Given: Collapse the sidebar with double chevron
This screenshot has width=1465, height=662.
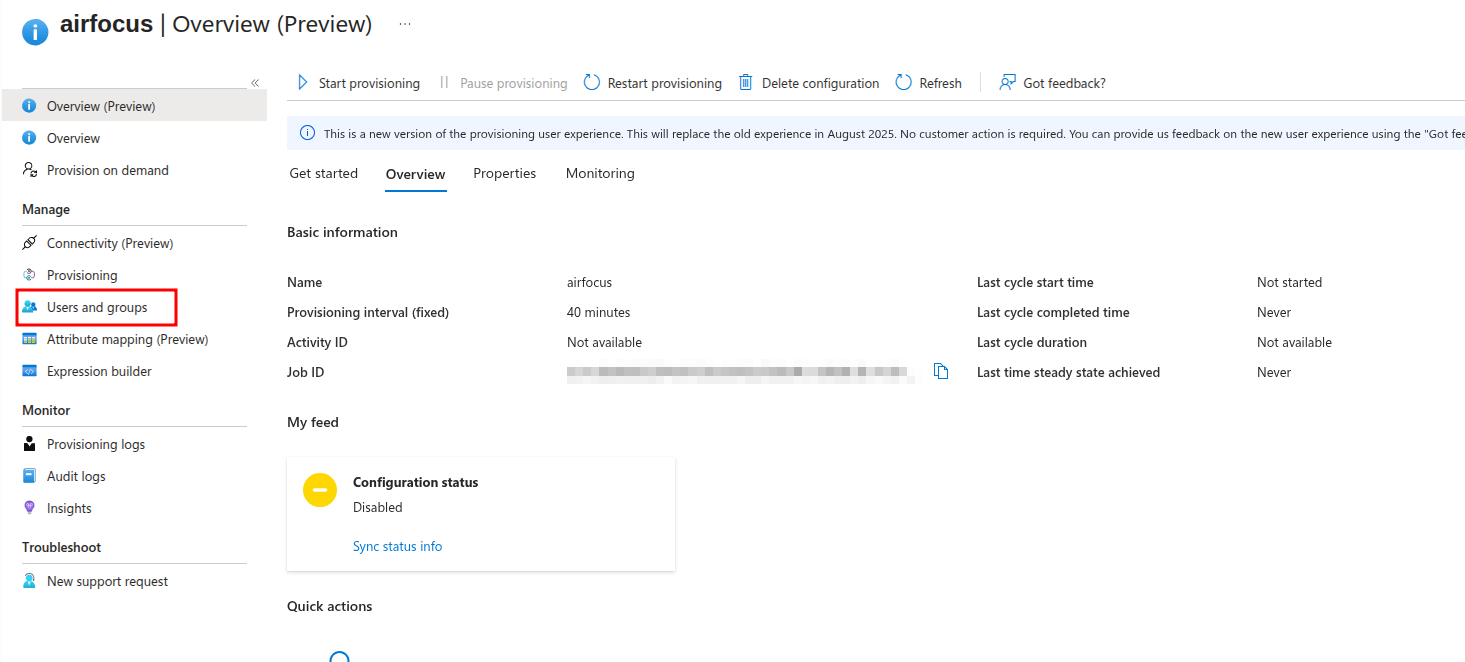Looking at the screenshot, I should 255,83.
